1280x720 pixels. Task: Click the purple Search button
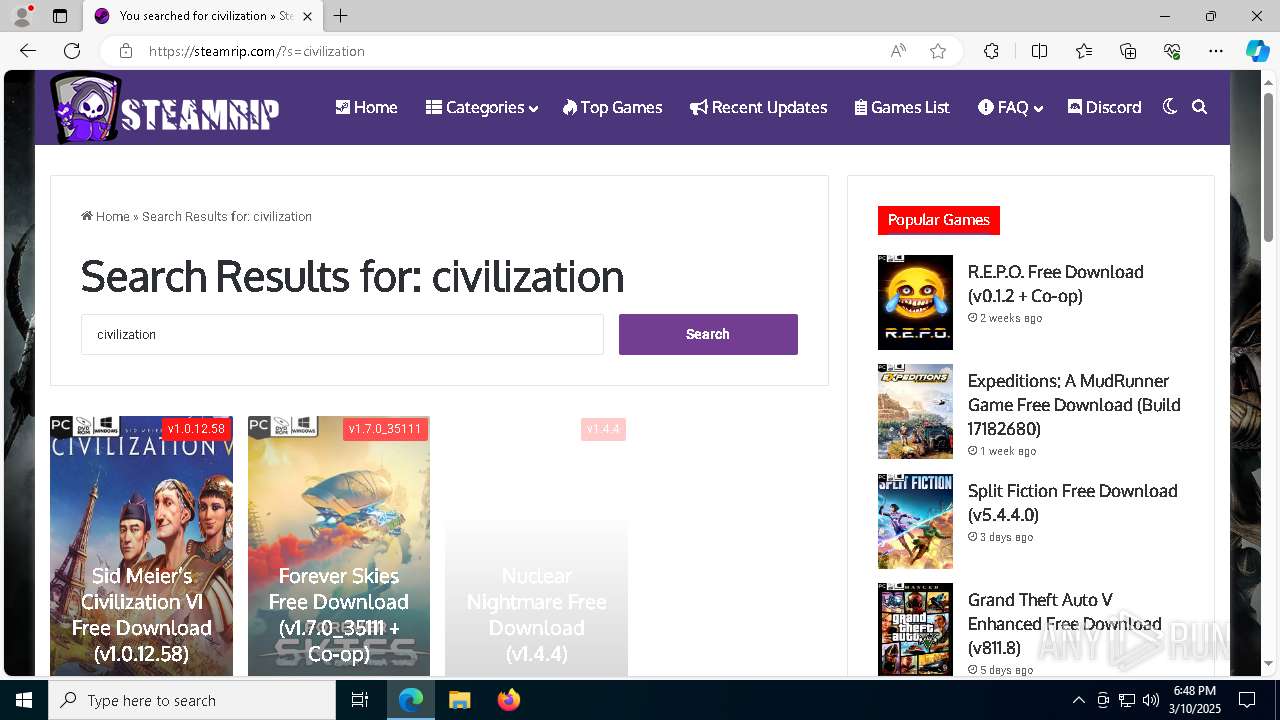708,334
